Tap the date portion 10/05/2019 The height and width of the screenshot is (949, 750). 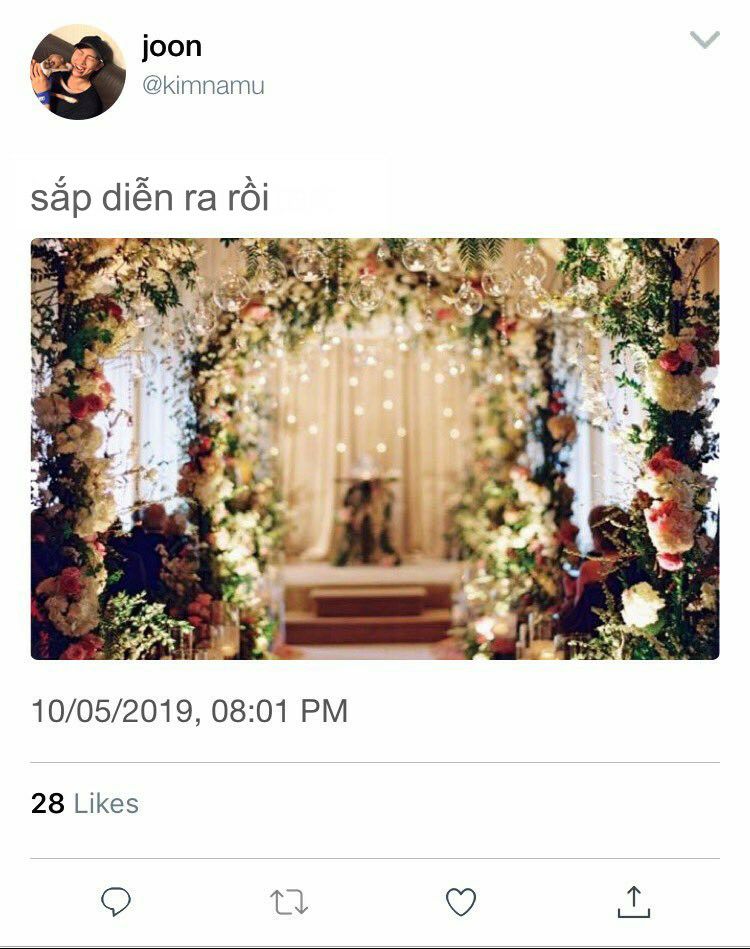coord(113,711)
